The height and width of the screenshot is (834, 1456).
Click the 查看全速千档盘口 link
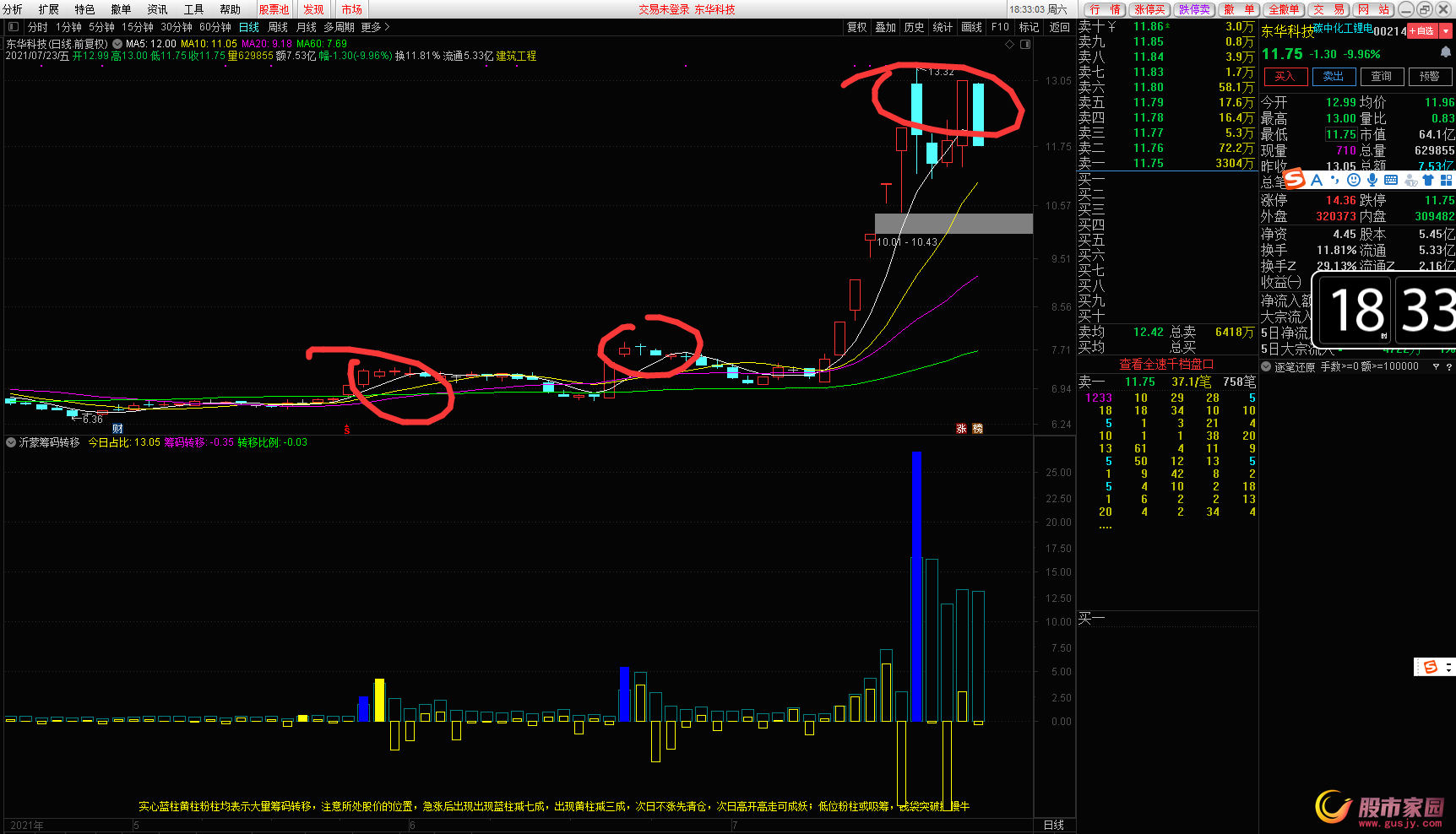(x=1165, y=364)
